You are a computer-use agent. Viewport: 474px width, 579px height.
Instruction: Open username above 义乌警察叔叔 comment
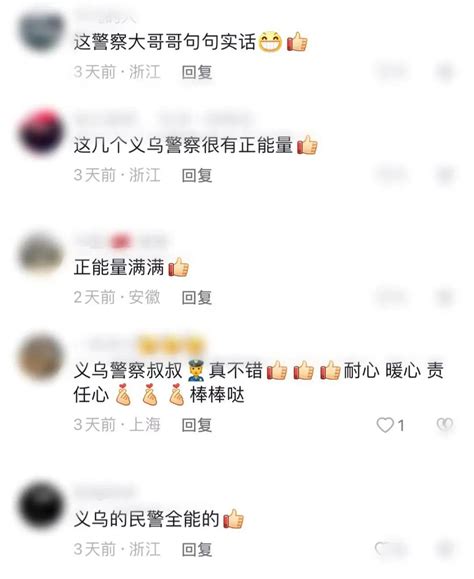[140, 345]
